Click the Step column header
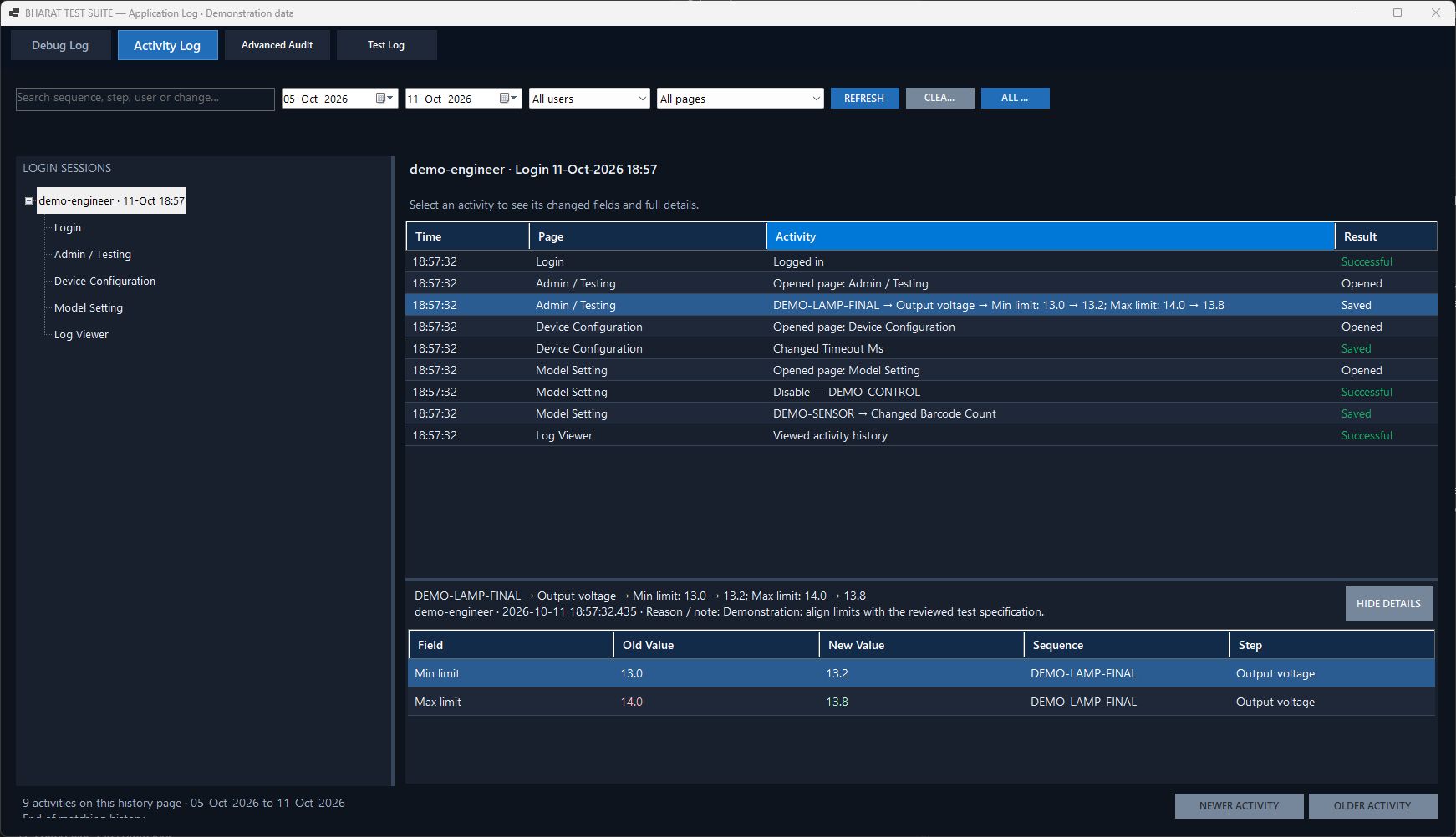 [1332, 645]
